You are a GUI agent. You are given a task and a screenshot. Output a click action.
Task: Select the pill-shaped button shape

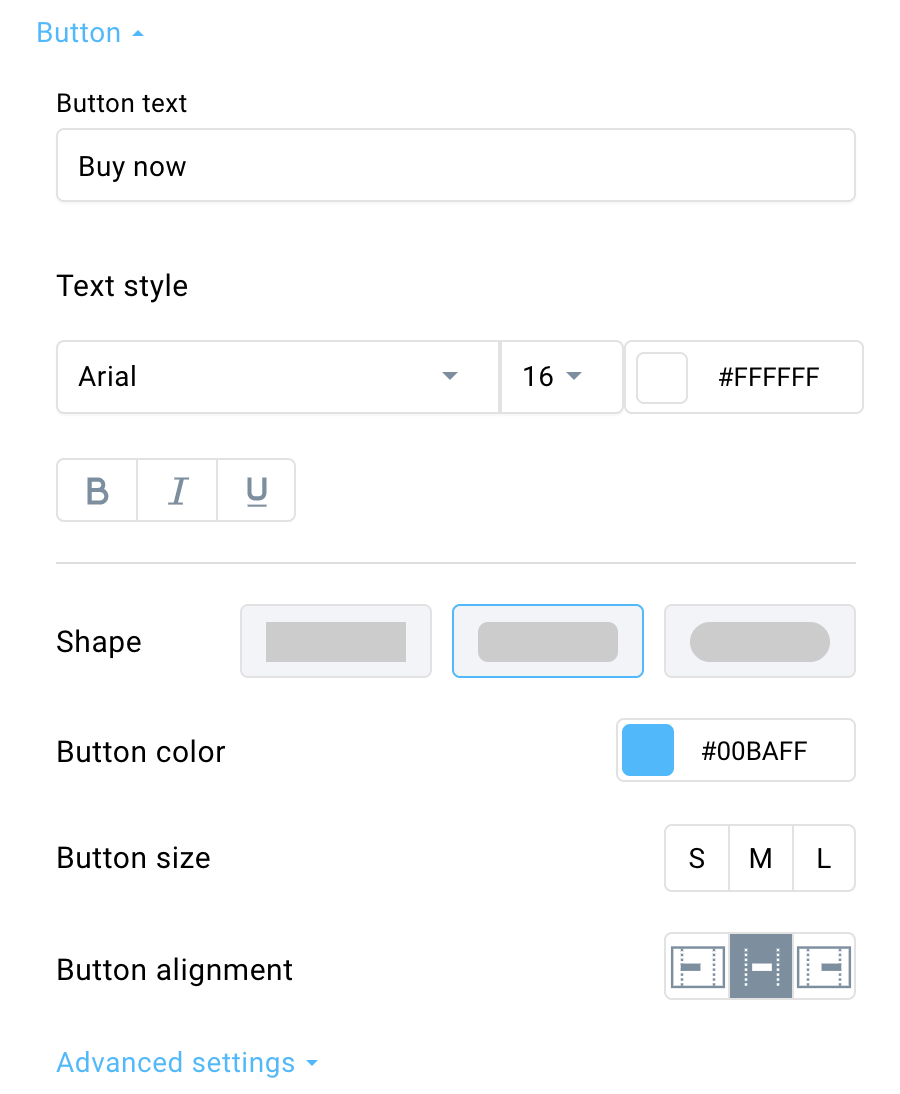coord(760,641)
